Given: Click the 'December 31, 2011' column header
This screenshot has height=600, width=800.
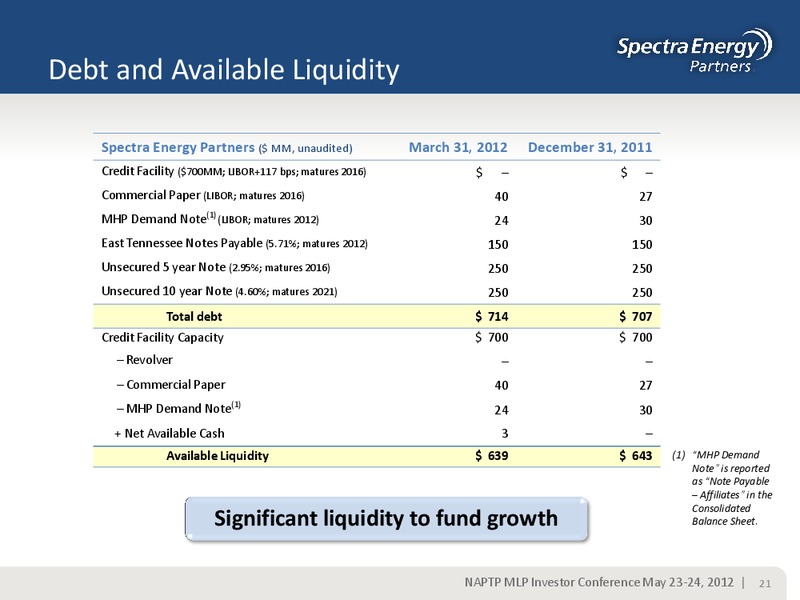Looking at the screenshot, I should 590,147.
